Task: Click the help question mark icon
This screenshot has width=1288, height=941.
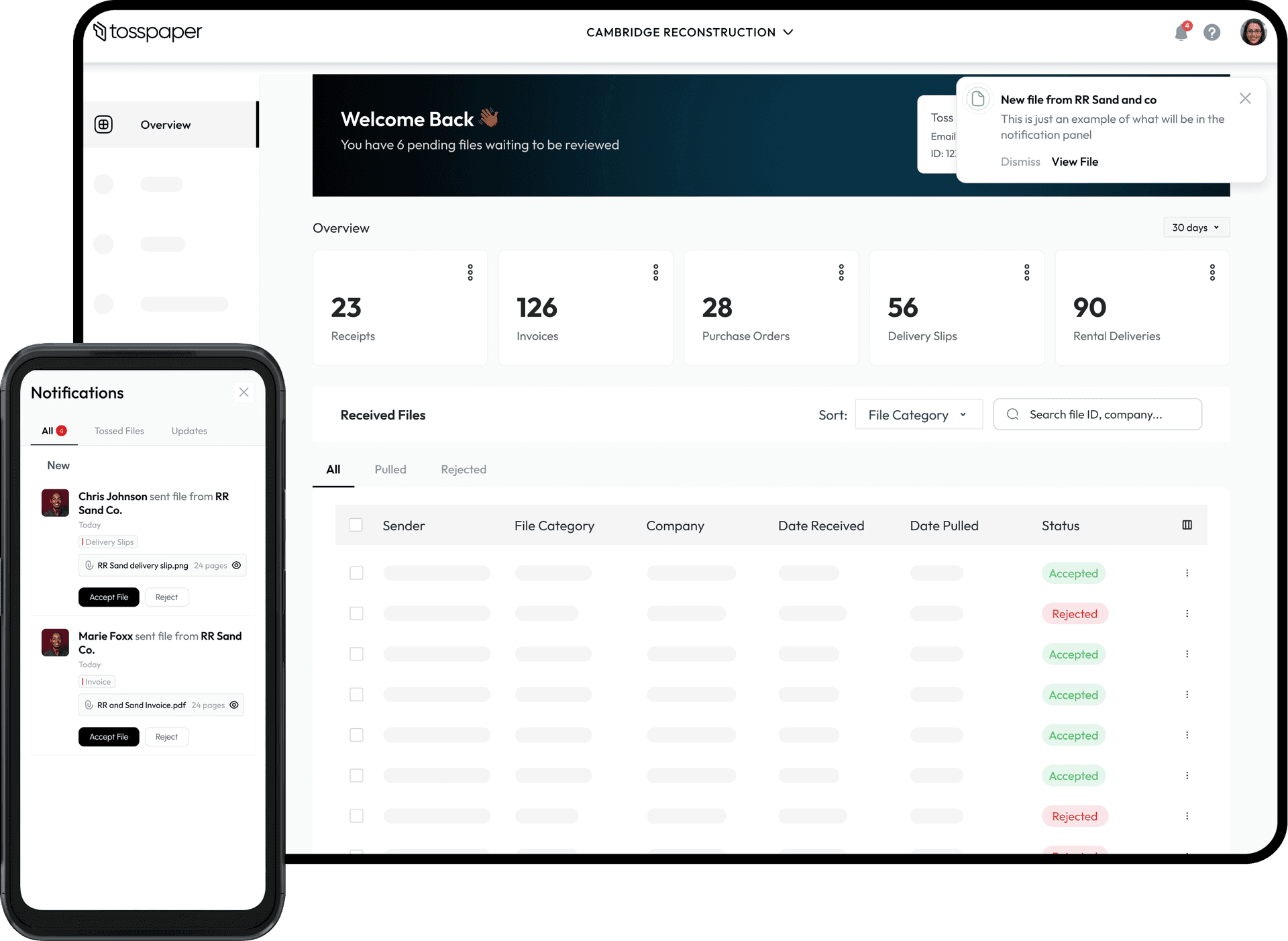Action: tap(1212, 32)
